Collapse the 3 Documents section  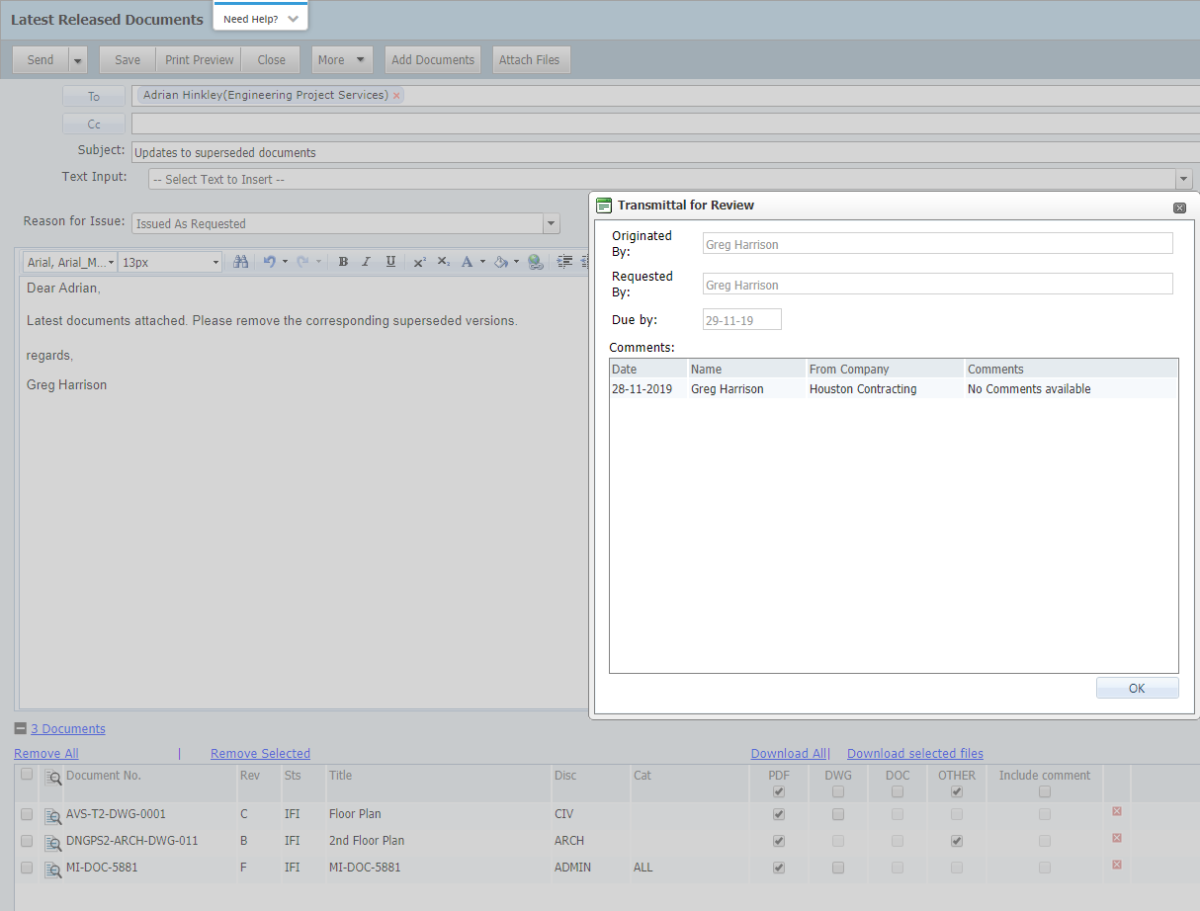pyautogui.click(x=21, y=729)
